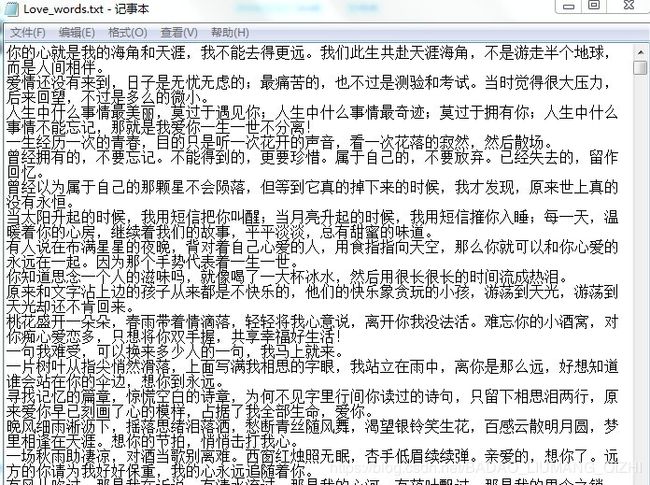
Task: Click the line starting 桃花盛开一朵朵
Action: point(312,322)
